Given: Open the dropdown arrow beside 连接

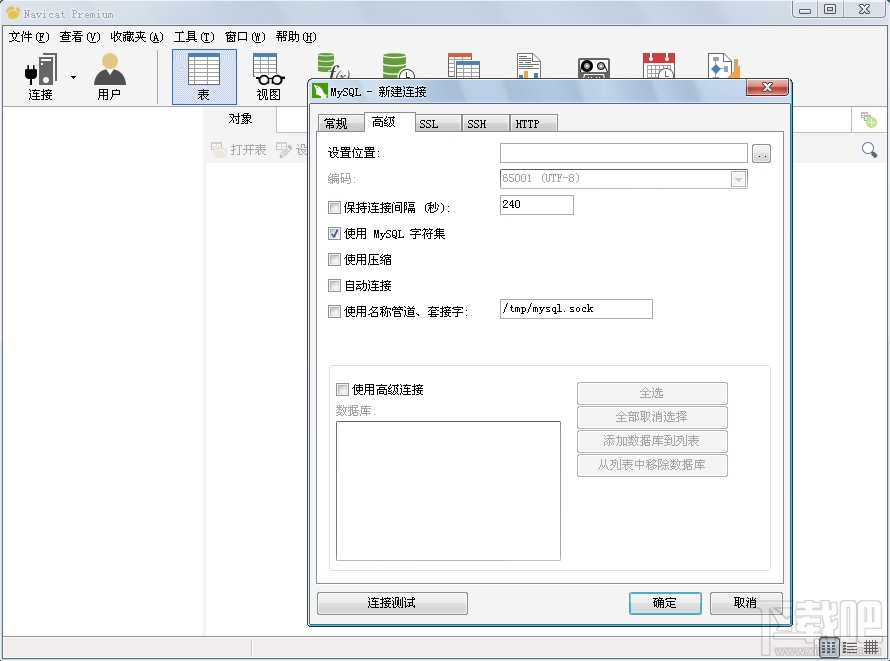Looking at the screenshot, I should click(x=73, y=77).
